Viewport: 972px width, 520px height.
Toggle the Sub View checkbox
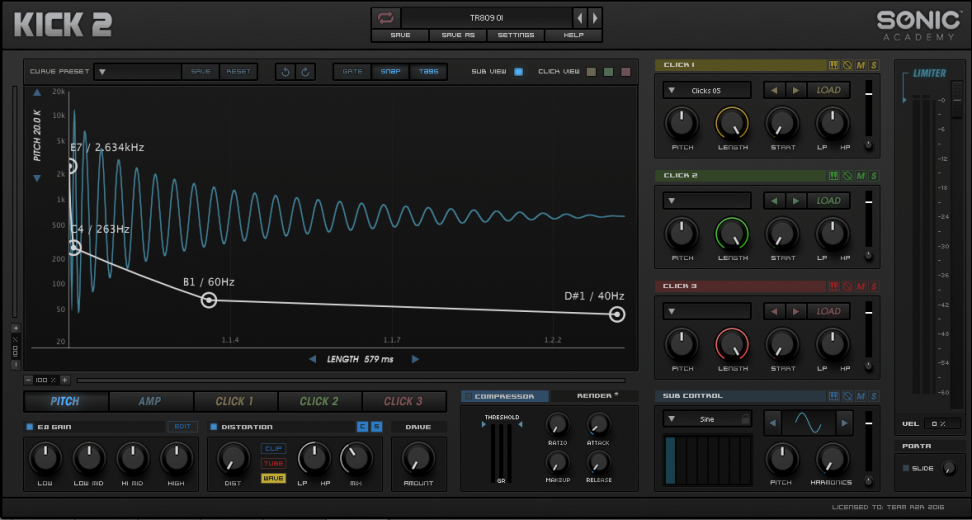[x=518, y=72]
